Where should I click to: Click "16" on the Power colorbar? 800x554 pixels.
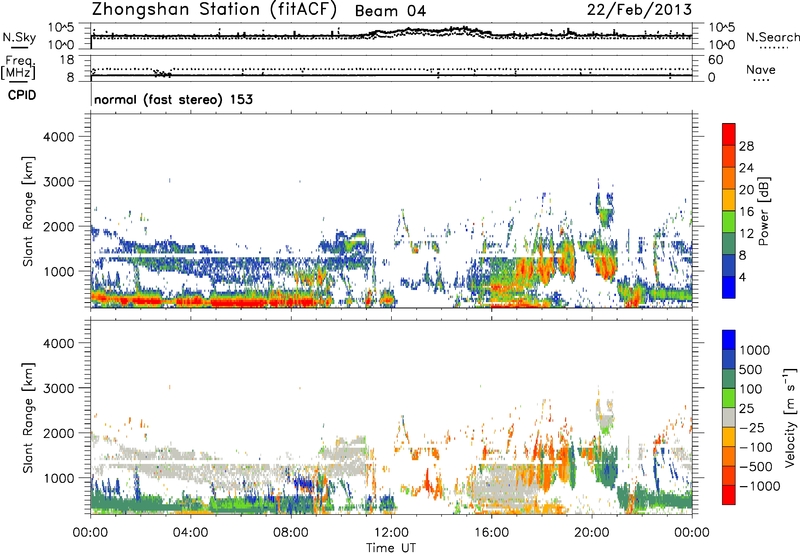click(746, 212)
